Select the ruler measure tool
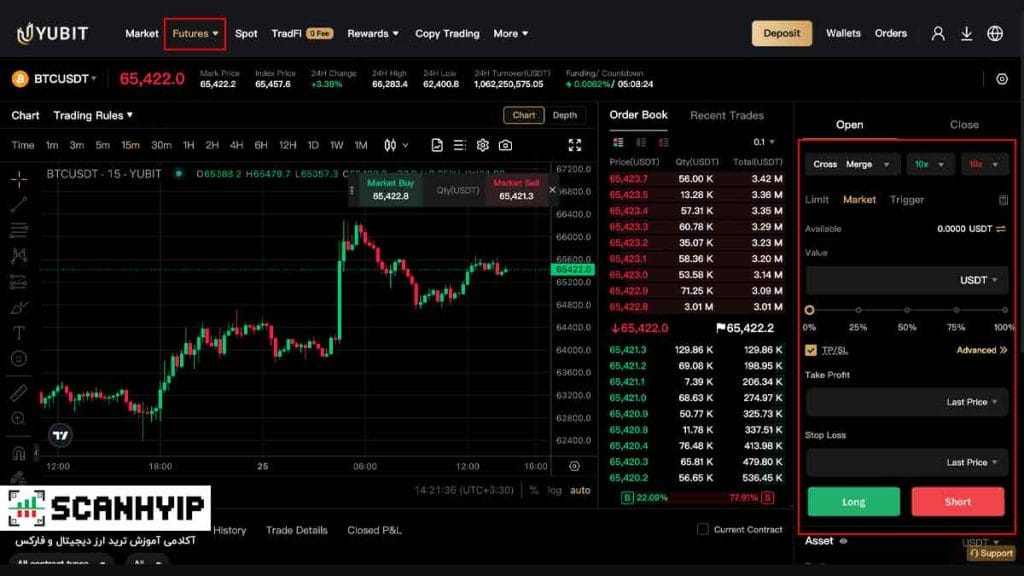Viewport: 1024px width, 576px height. pyautogui.click(x=19, y=392)
